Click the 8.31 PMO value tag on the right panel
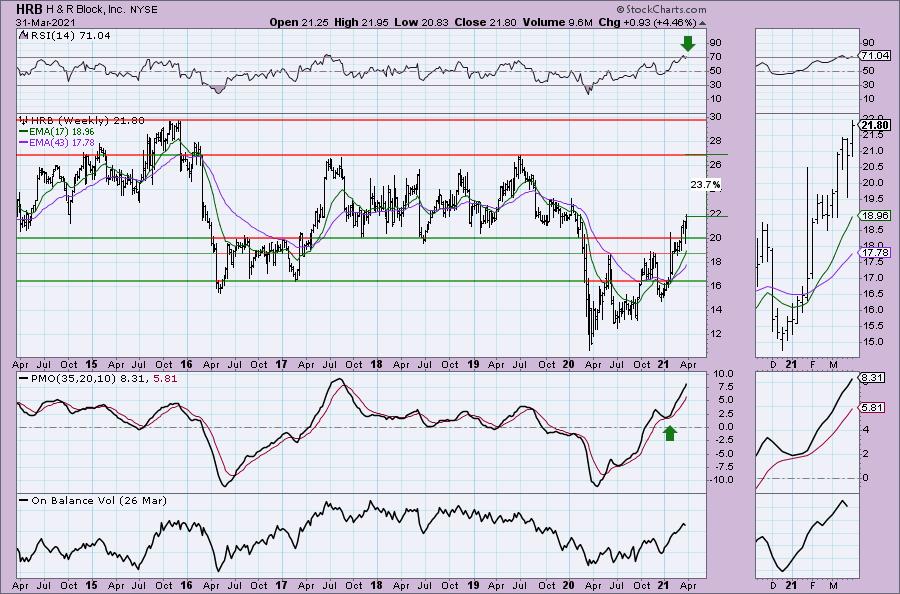Viewport: 900px width, 594px height. [x=872, y=378]
